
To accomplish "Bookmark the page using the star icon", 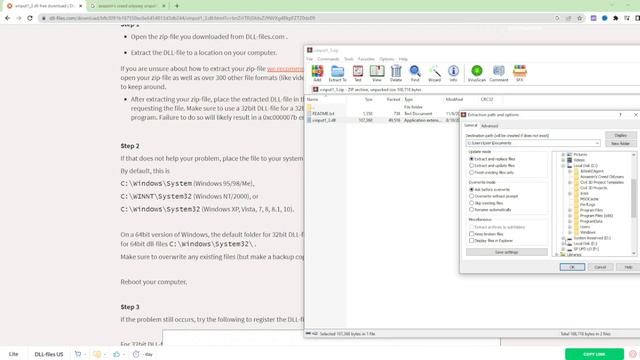I will tap(580, 18).
